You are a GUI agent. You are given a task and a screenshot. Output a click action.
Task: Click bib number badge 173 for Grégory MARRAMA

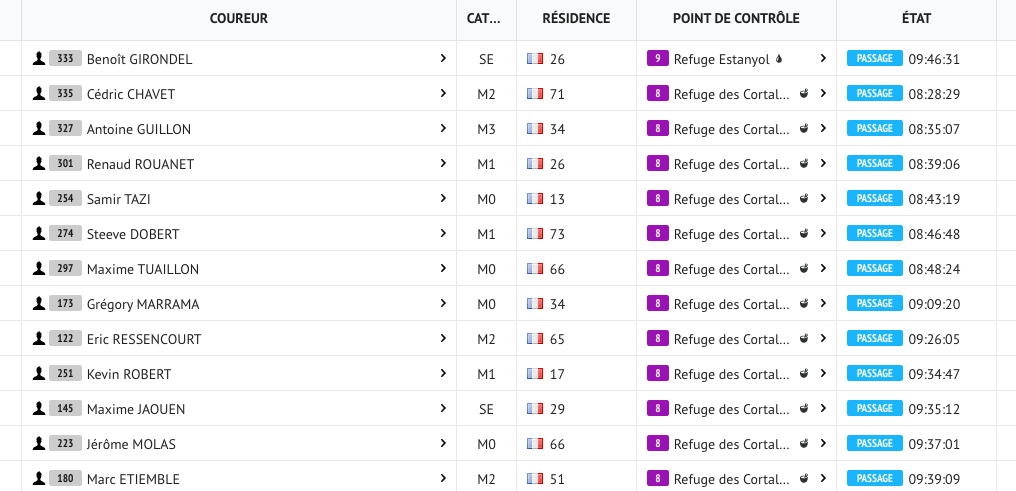pos(65,304)
